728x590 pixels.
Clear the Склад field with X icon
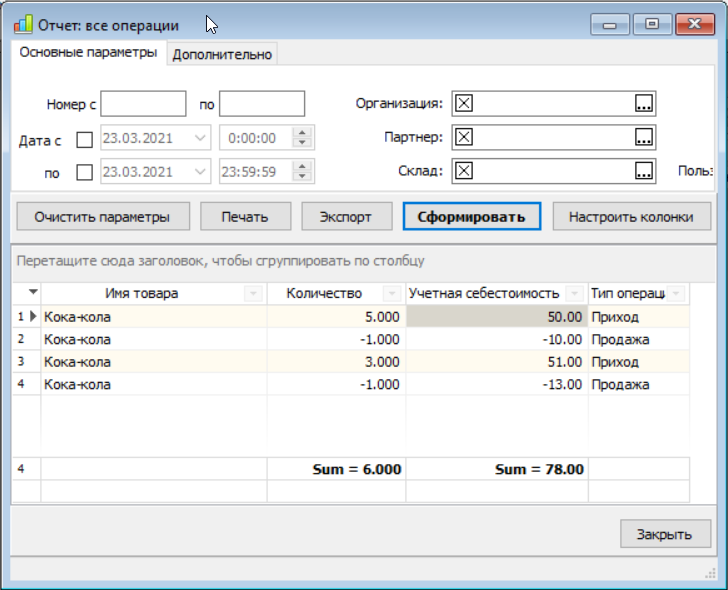pos(464,171)
